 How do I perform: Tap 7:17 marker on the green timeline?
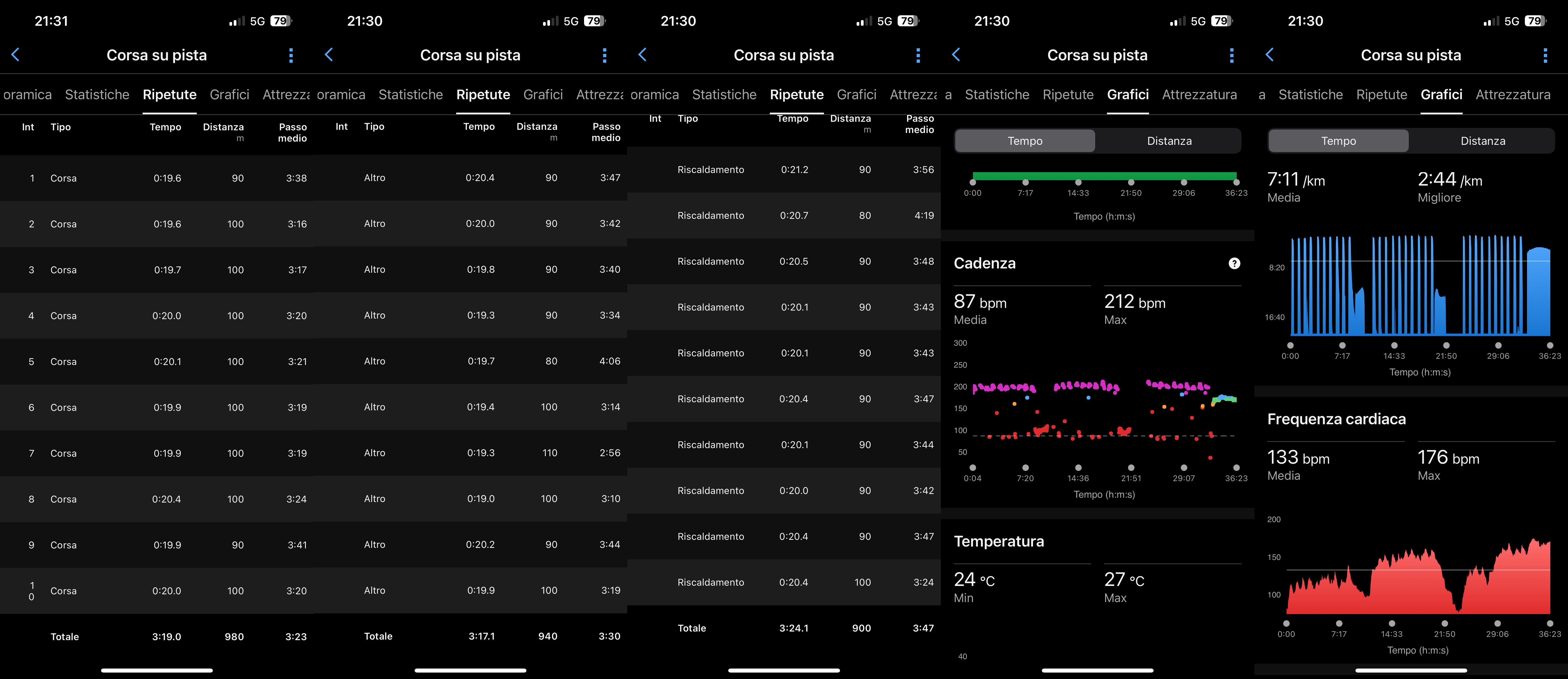click(x=1026, y=182)
